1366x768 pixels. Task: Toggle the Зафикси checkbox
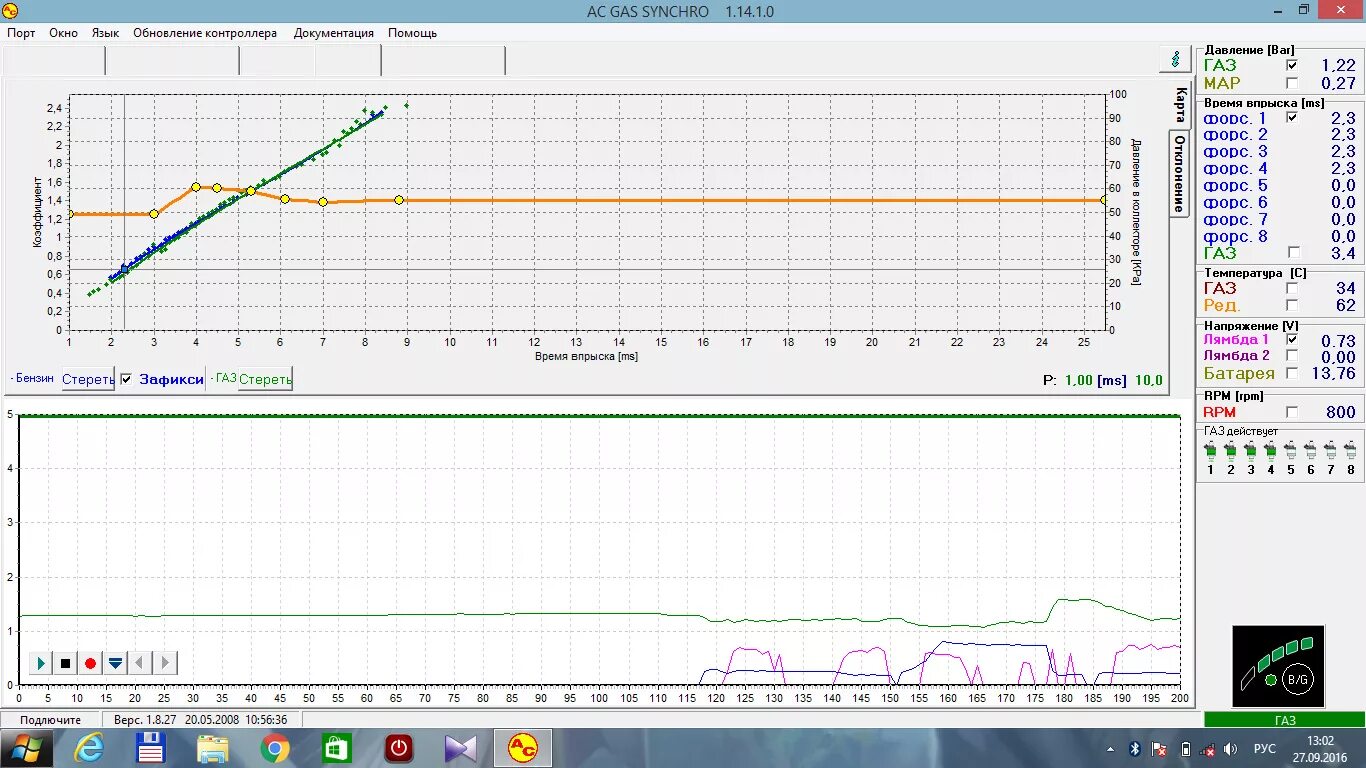126,379
